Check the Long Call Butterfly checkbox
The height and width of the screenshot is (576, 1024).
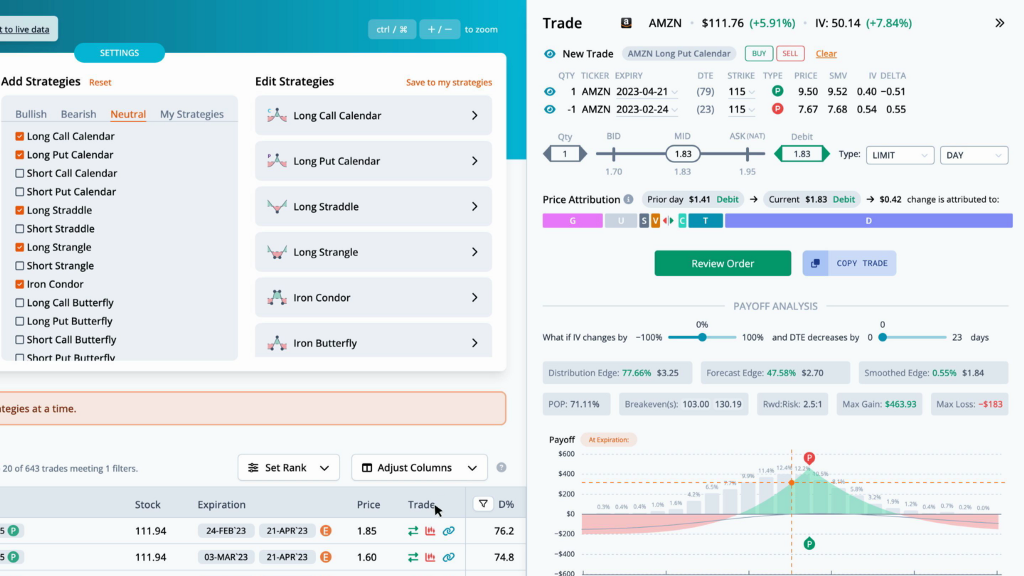pyautogui.click(x=20, y=302)
